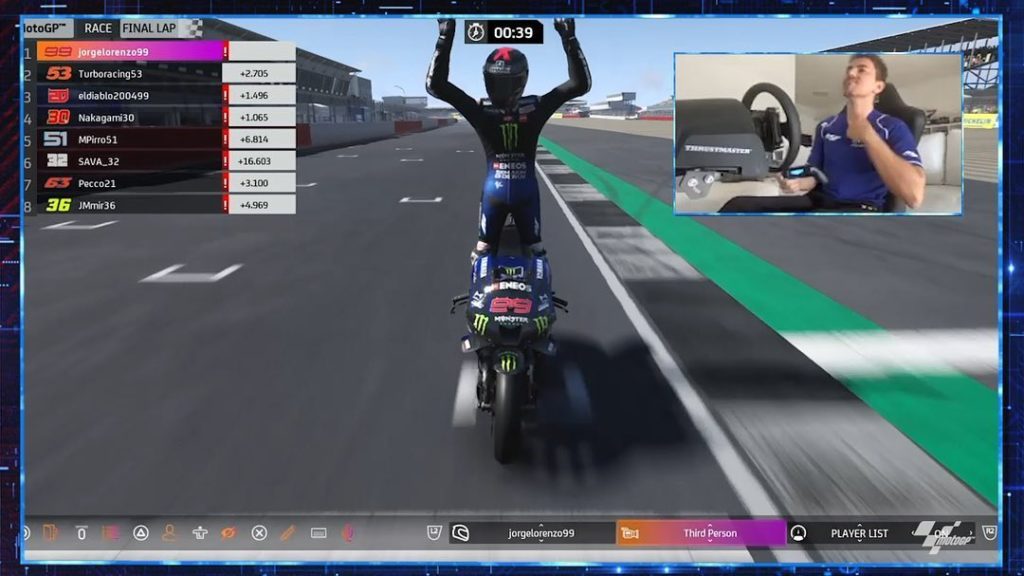Click the orange Third Person camera icon
The width and height of the screenshot is (1024, 576).
(630, 533)
